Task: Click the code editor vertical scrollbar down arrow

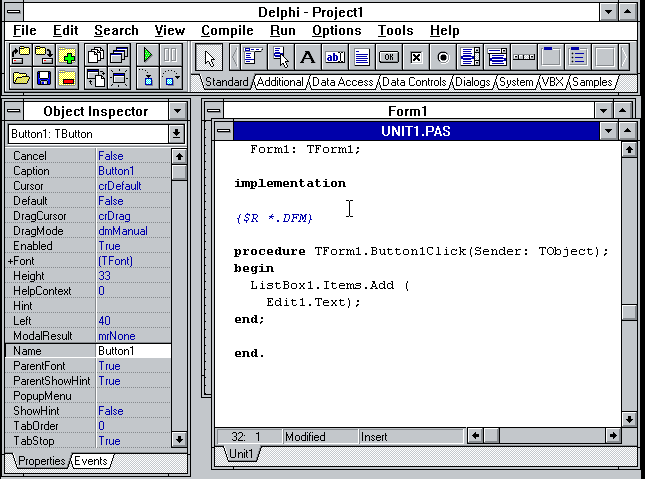Action: click(628, 418)
